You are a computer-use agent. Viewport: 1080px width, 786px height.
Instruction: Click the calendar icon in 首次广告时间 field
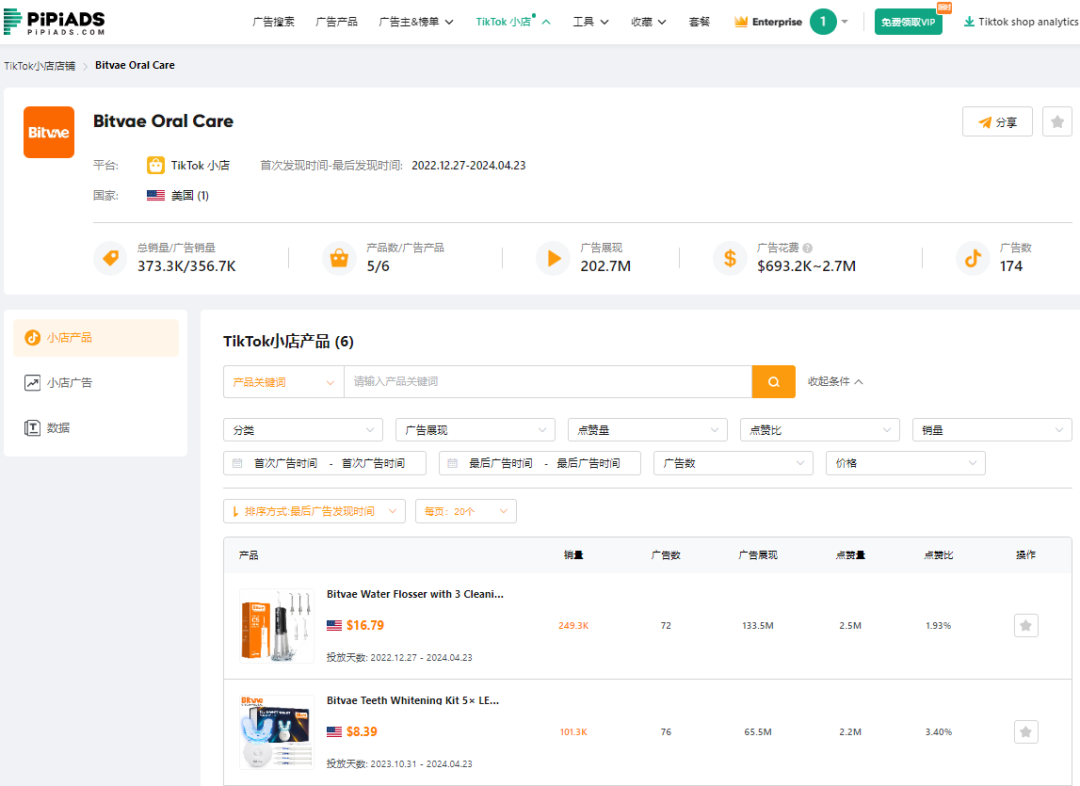pos(238,464)
